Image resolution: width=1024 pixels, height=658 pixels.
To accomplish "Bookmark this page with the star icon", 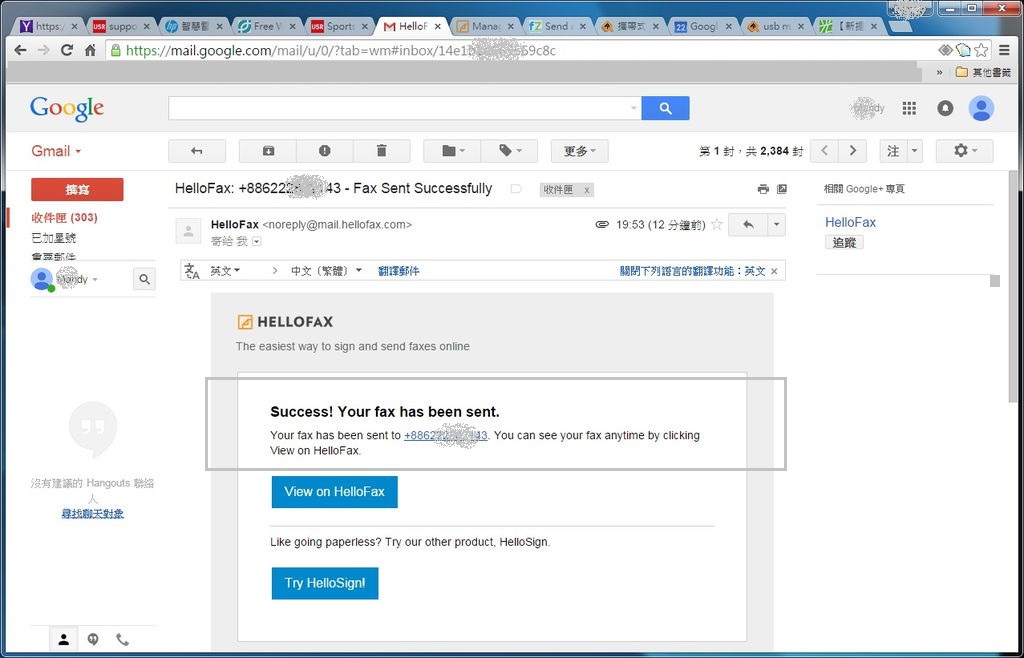I will [x=981, y=50].
